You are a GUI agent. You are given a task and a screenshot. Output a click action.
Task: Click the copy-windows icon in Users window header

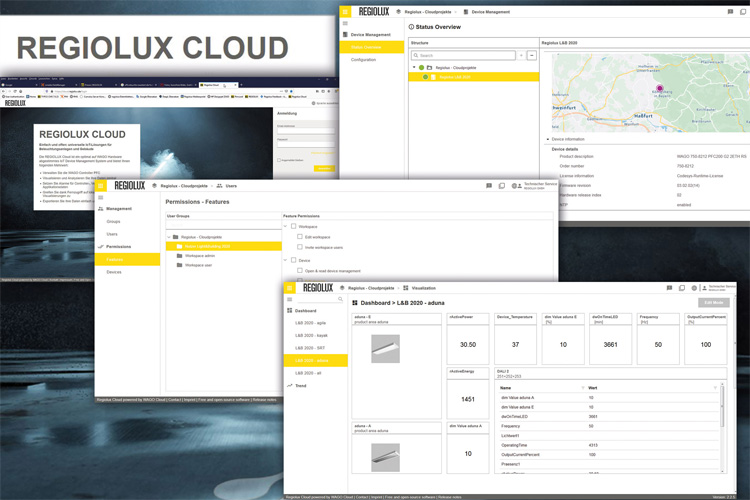(501, 186)
